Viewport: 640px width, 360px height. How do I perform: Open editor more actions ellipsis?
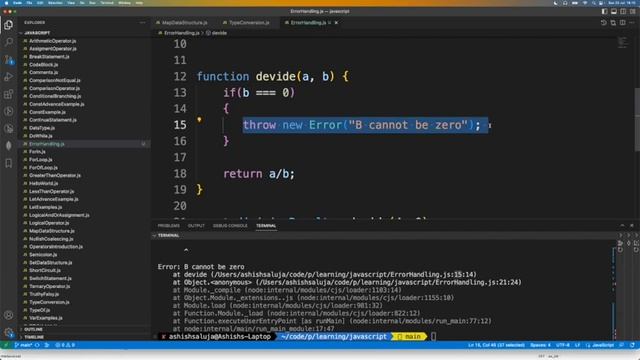[632, 23]
